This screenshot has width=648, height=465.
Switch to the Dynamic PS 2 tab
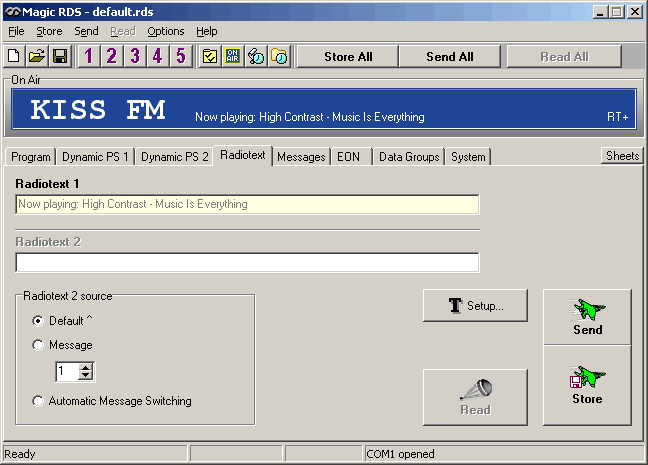coord(174,157)
